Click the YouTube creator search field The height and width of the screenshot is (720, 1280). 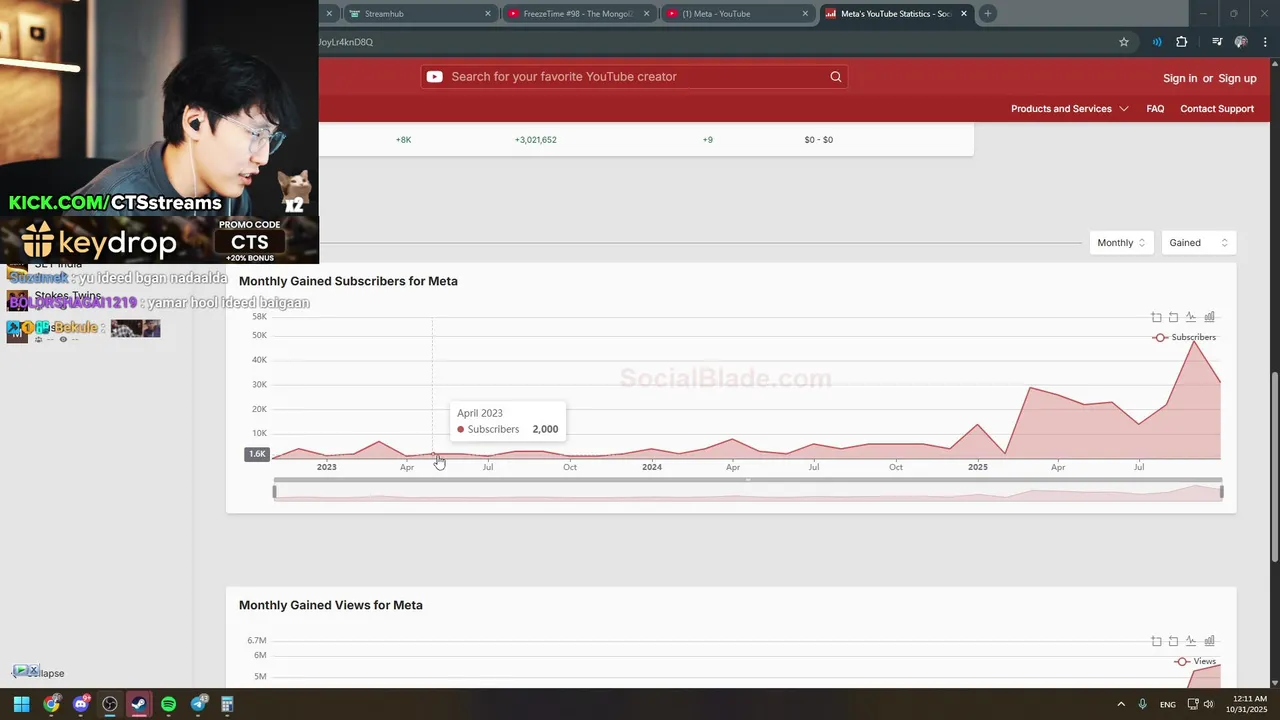click(x=635, y=77)
